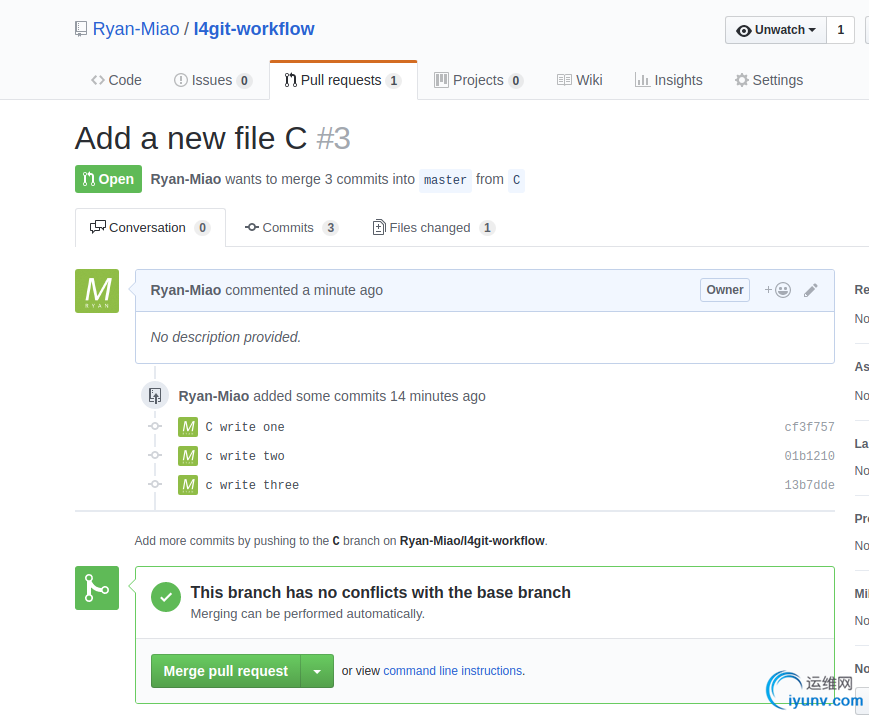Open command line instructions link
This screenshot has height=717, width=869.
click(x=453, y=671)
